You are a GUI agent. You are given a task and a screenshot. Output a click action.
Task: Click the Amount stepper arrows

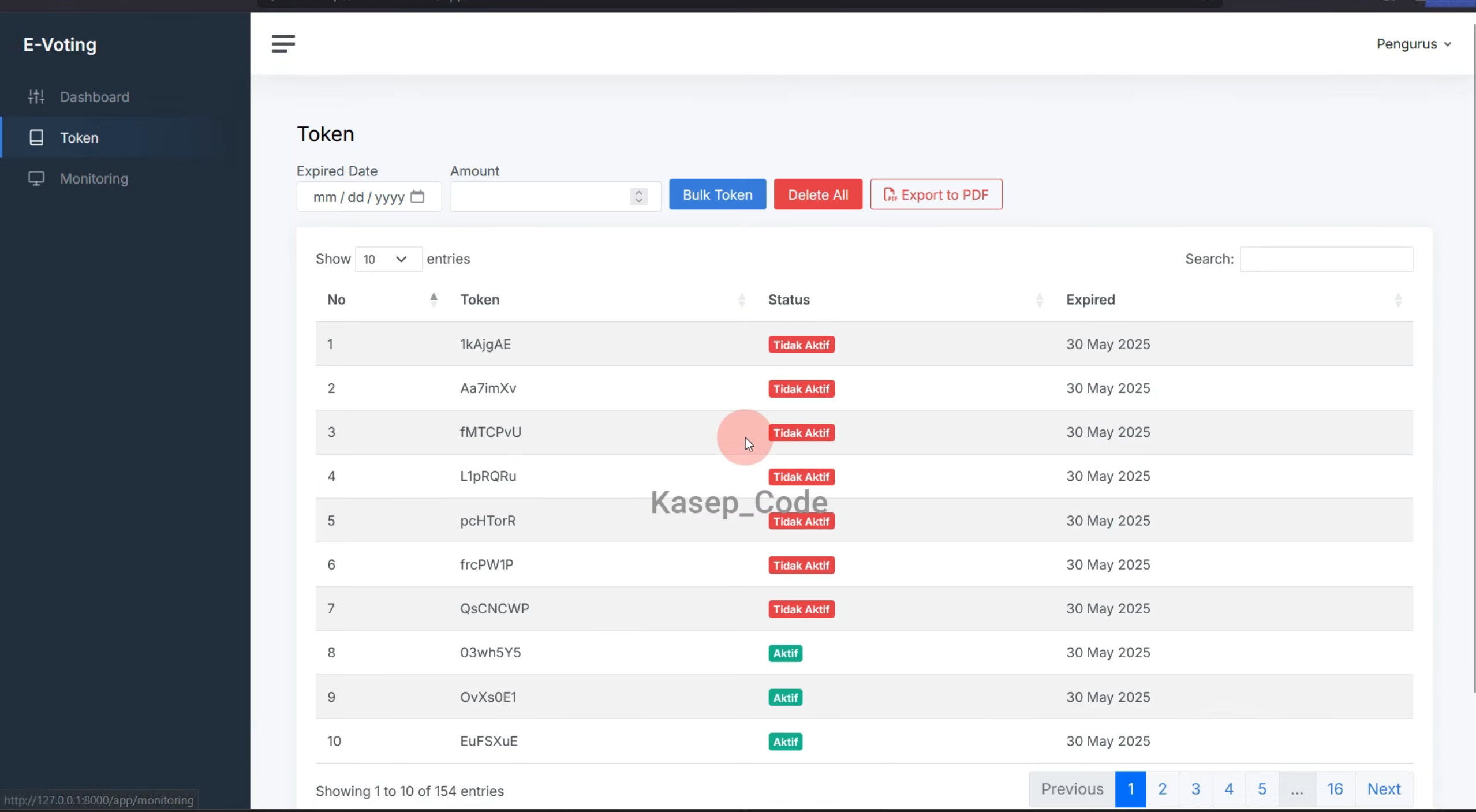(x=638, y=197)
